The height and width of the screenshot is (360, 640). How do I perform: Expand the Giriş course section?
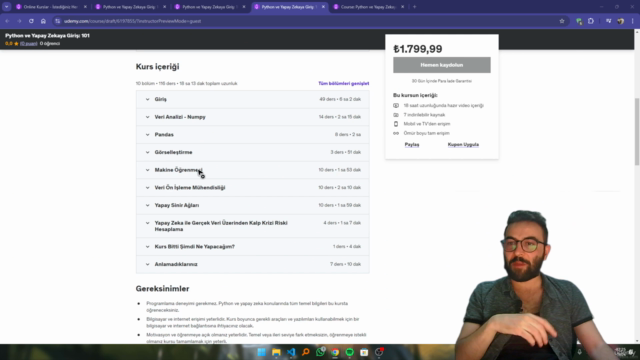point(253,99)
